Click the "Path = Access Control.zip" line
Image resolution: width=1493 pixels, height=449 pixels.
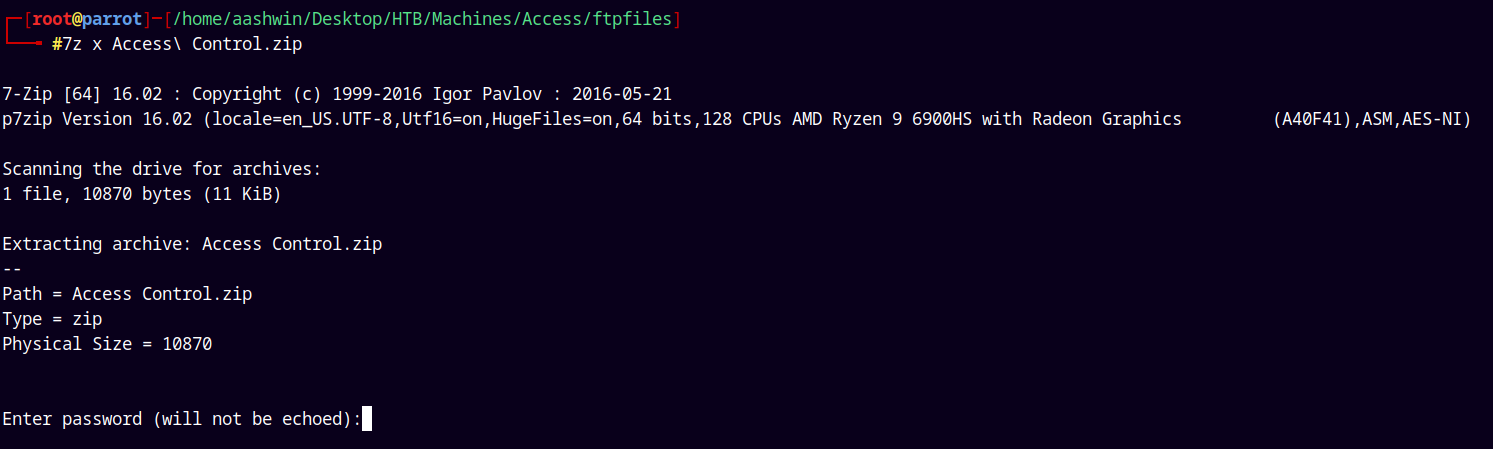click(127, 294)
